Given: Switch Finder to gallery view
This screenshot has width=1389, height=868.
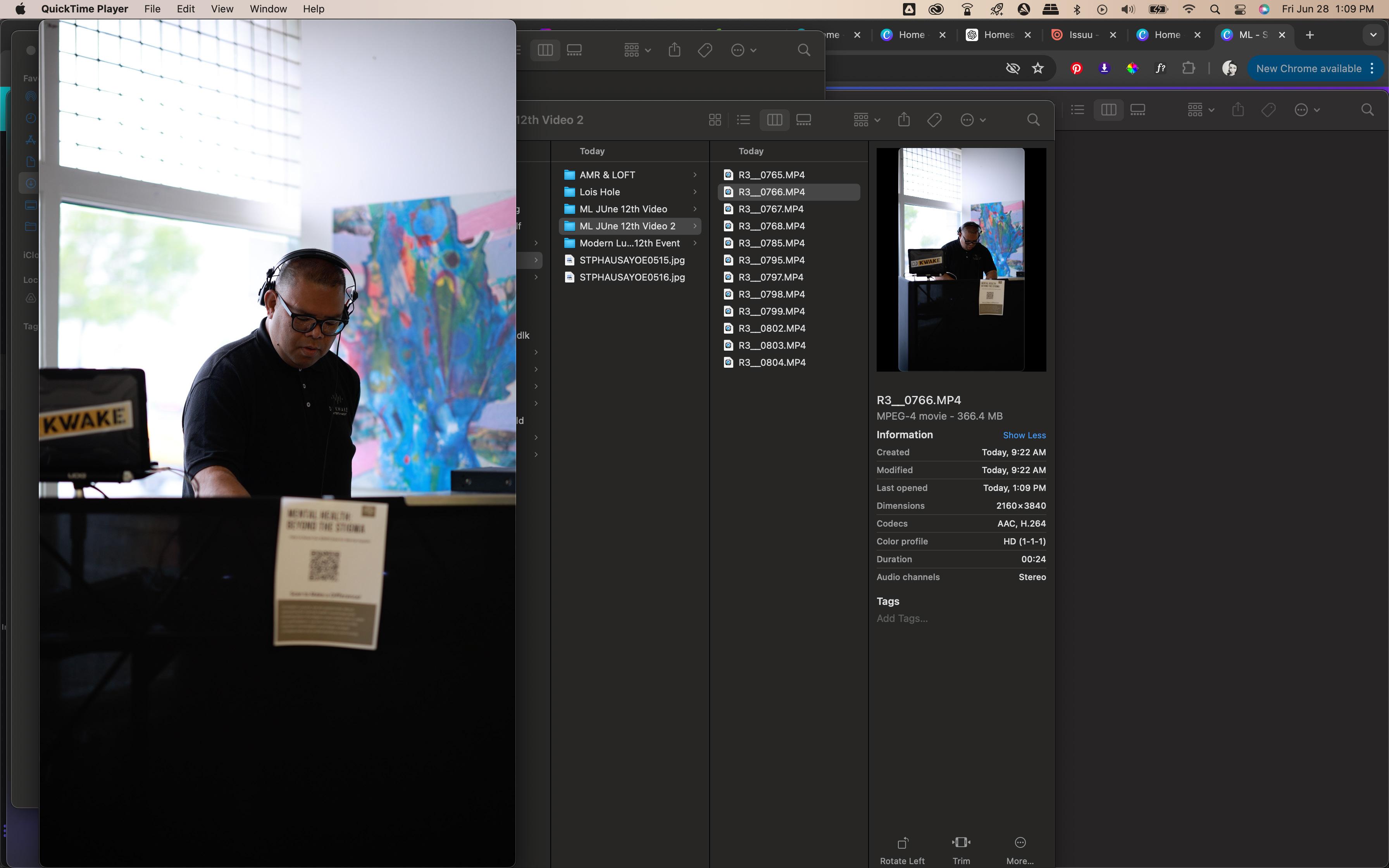Looking at the screenshot, I should pos(803,119).
